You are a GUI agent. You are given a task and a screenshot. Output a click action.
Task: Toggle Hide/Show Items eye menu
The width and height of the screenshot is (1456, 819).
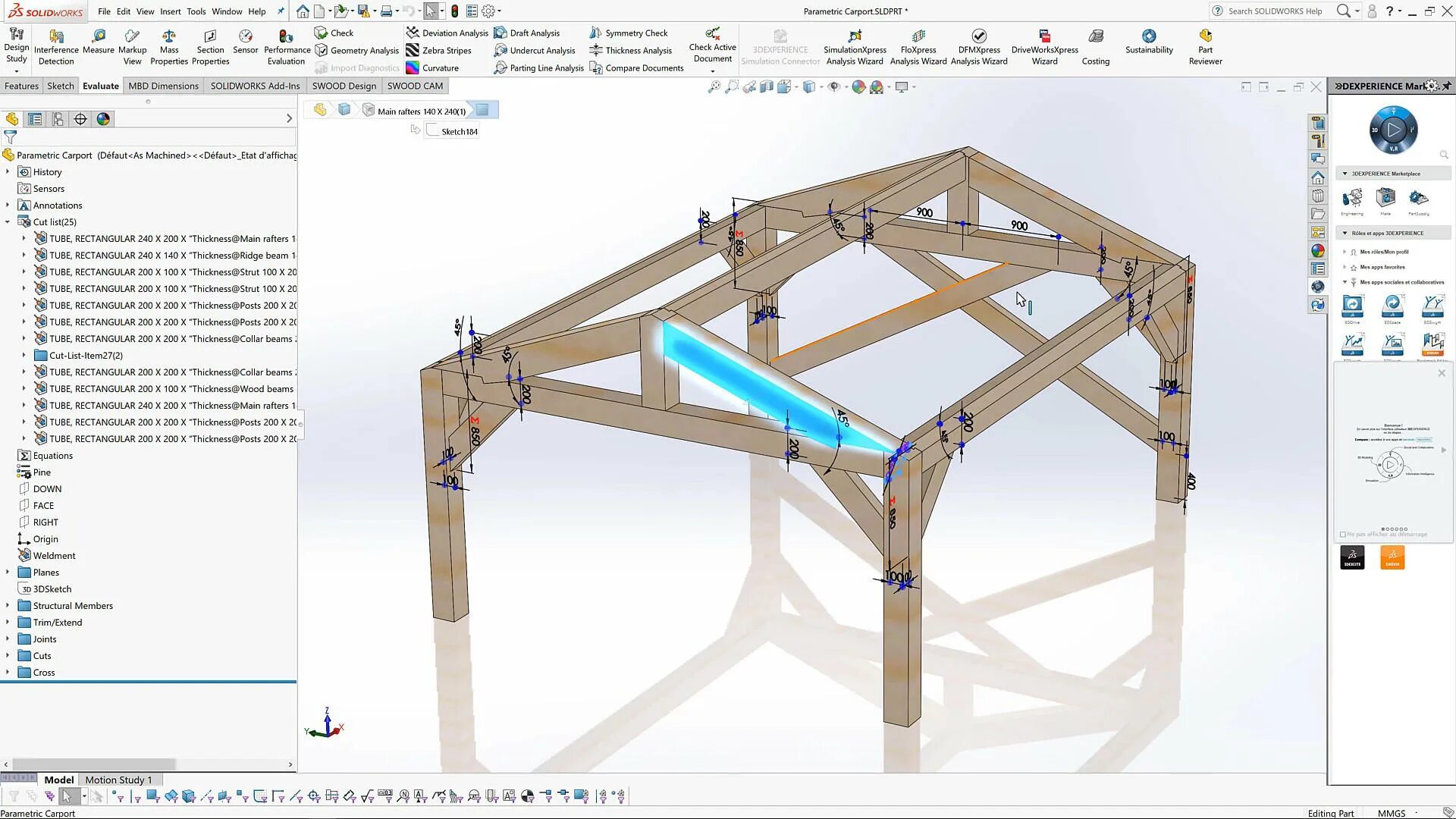coord(834,86)
